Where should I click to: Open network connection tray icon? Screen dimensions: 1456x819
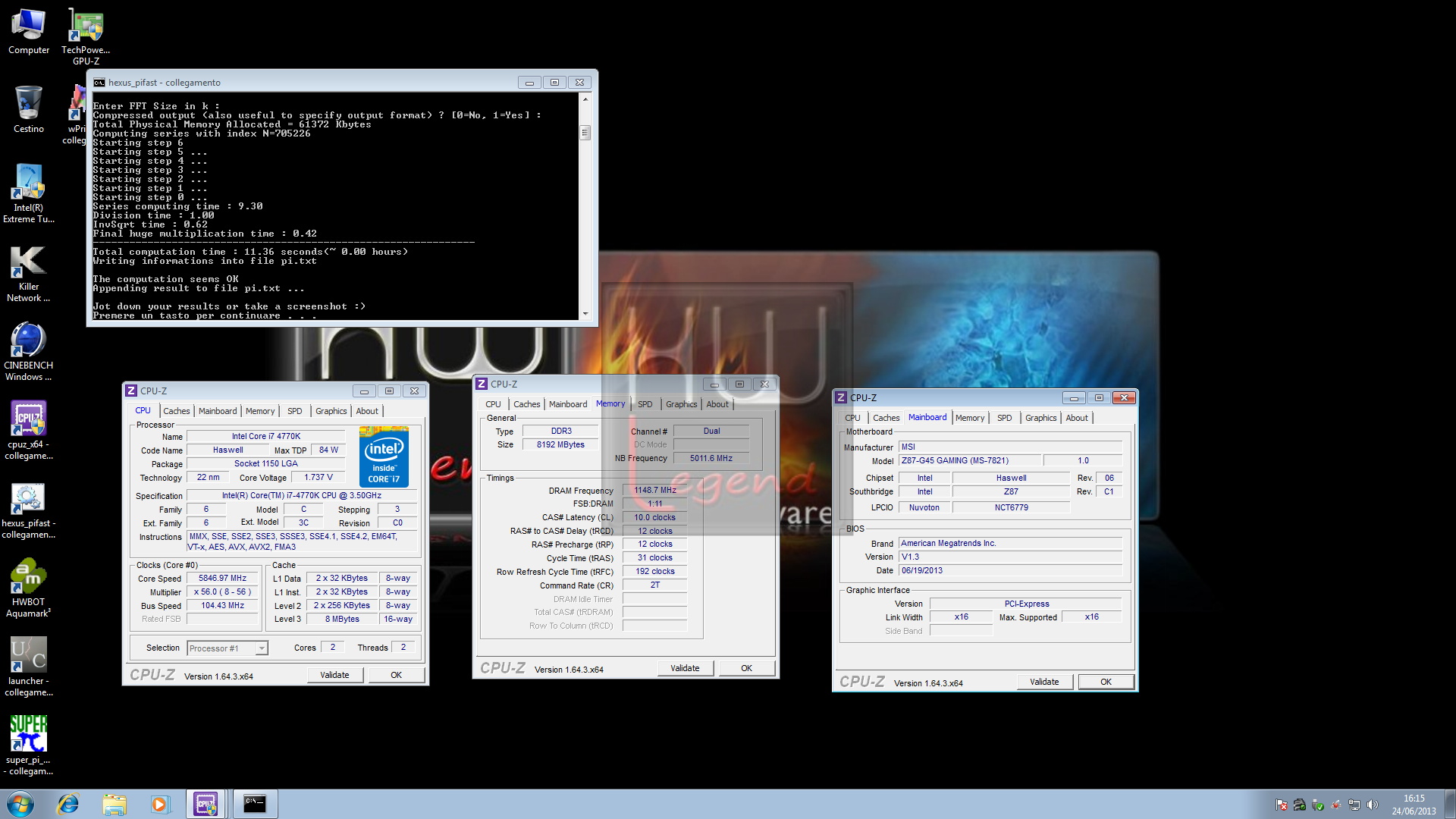(x=1354, y=805)
